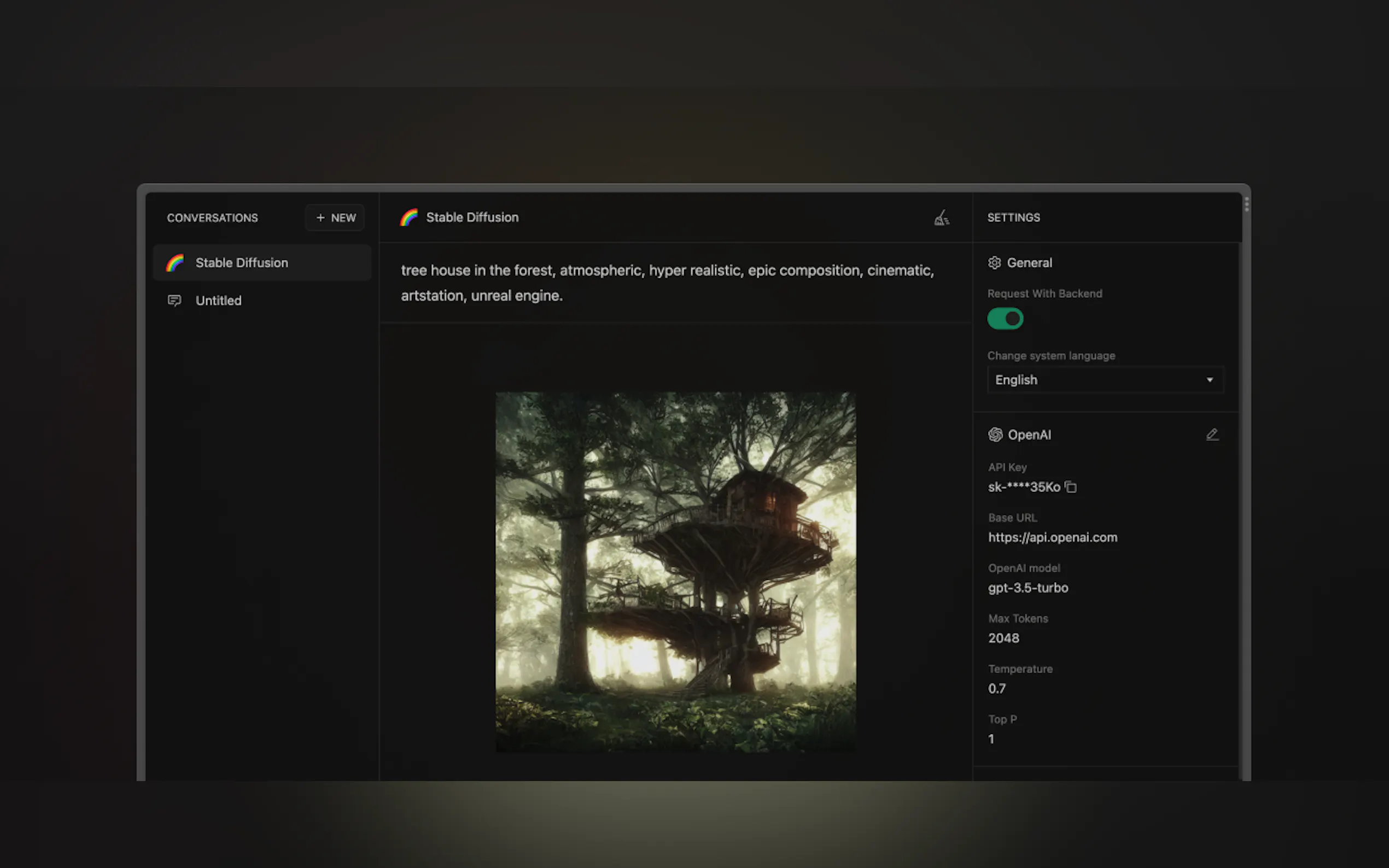Open the three-dot menu at window corner
The width and height of the screenshot is (1389, 868).
(x=1246, y=204)
